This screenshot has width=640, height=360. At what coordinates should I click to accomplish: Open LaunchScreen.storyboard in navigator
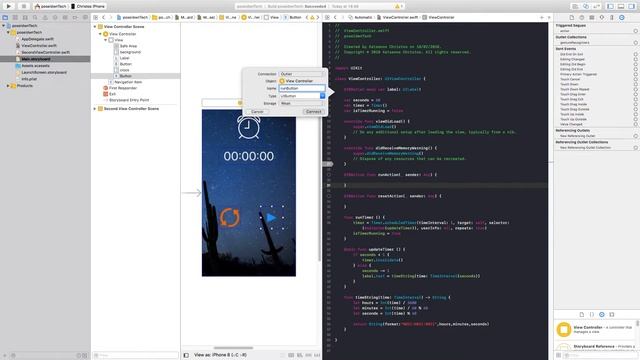pyautogui.click(x=44, y=72)
